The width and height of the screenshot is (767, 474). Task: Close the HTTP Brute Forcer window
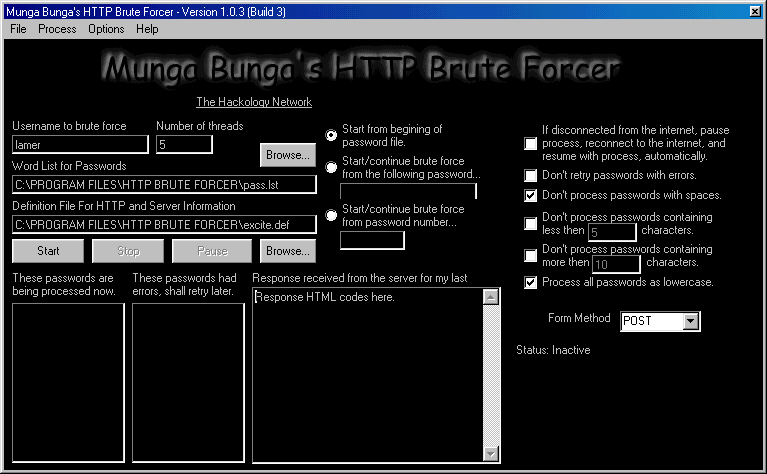click(755, 10)
